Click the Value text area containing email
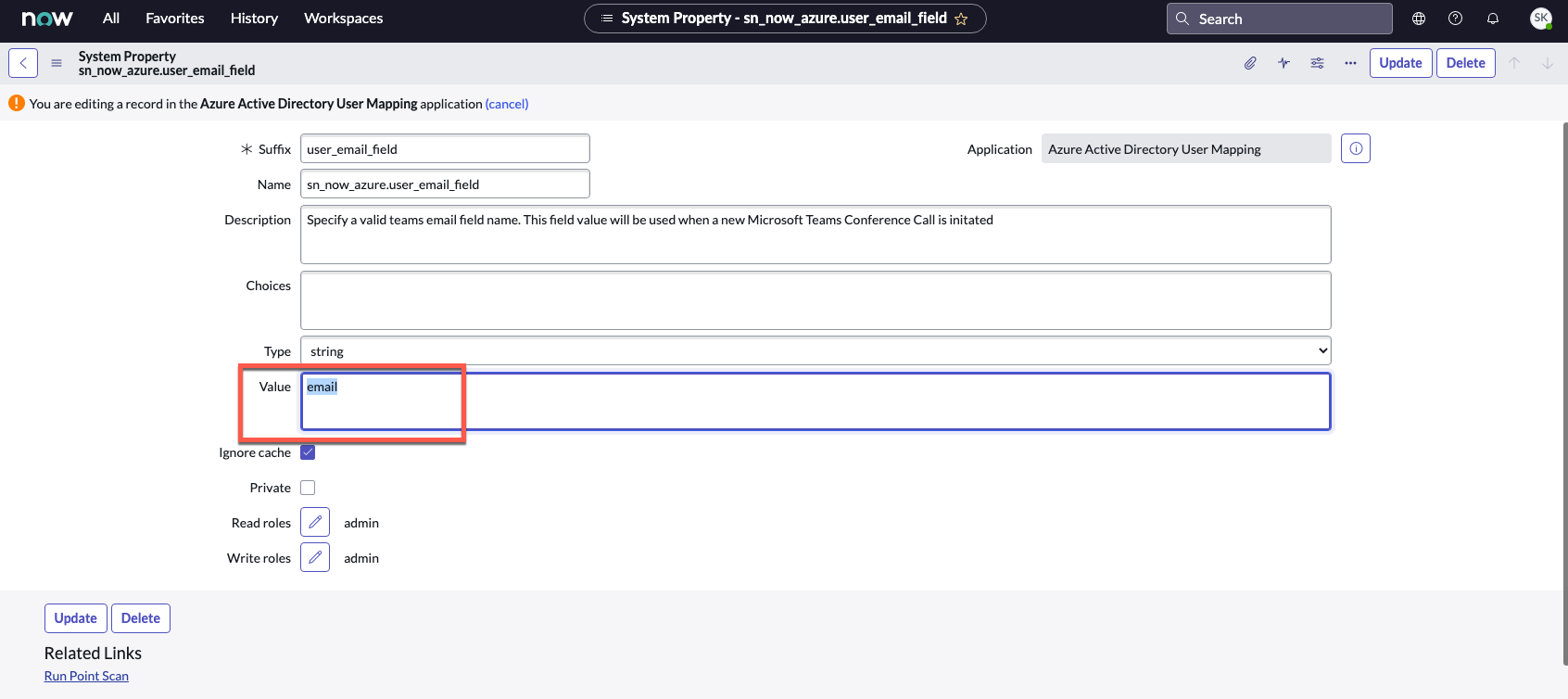 click(816, 401)
